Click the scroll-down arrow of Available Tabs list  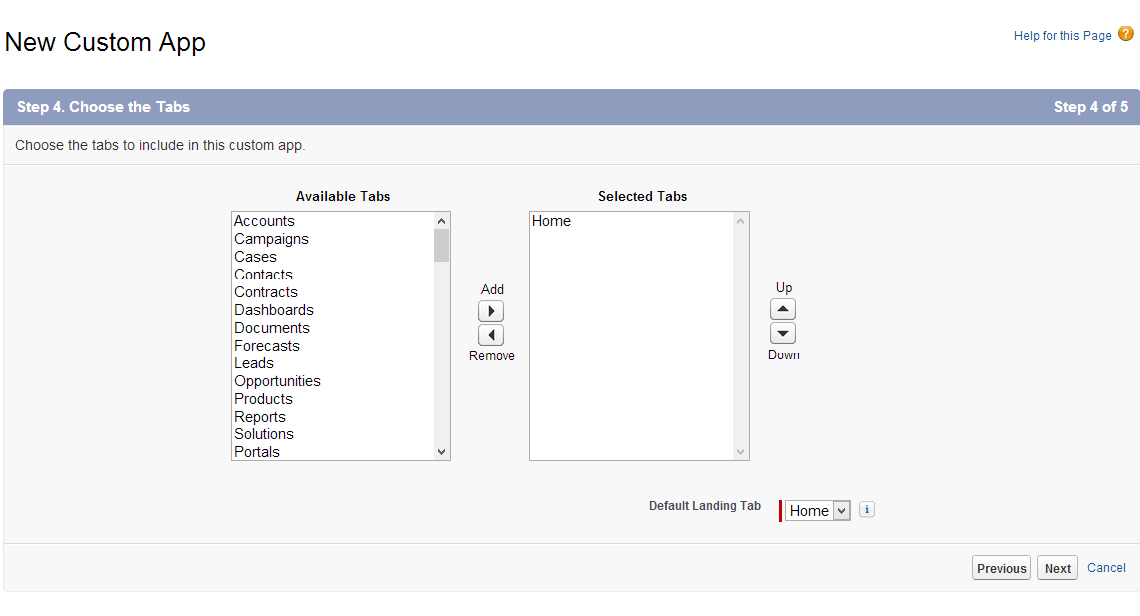(x=441, y=451)
